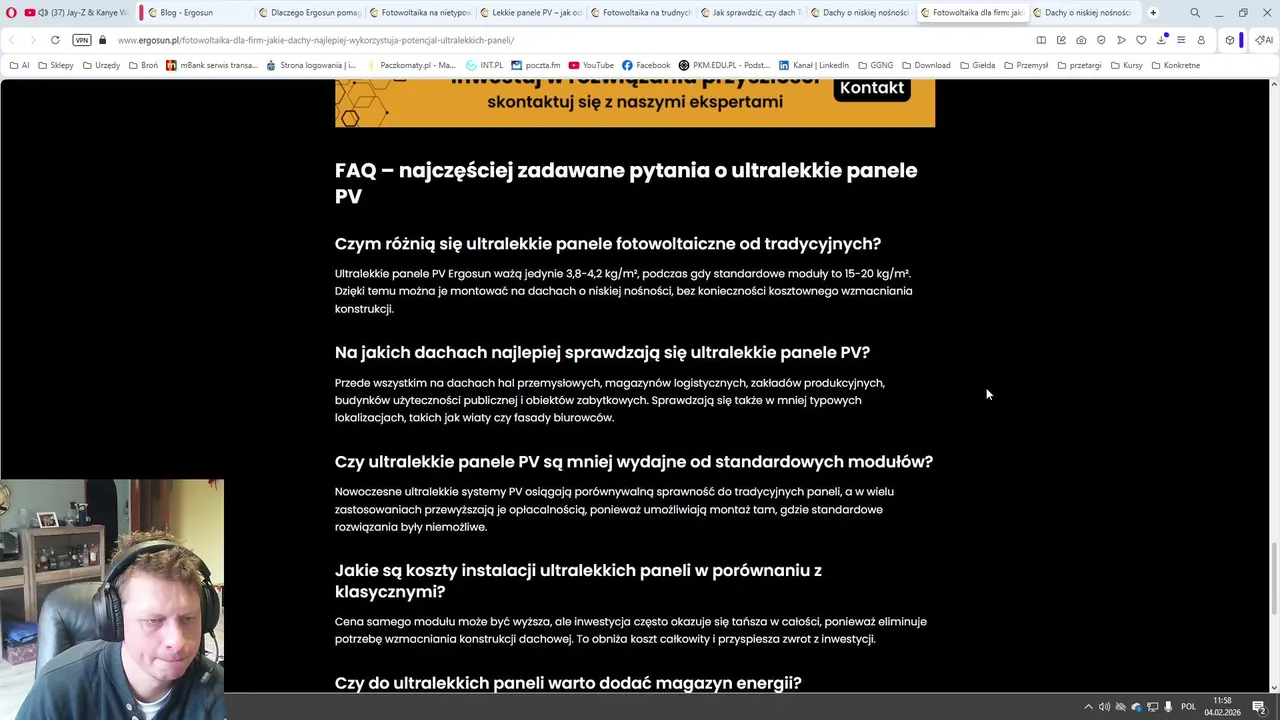
Task: Open the poczta.fm bookmark
Action: [x=536, y=65]
